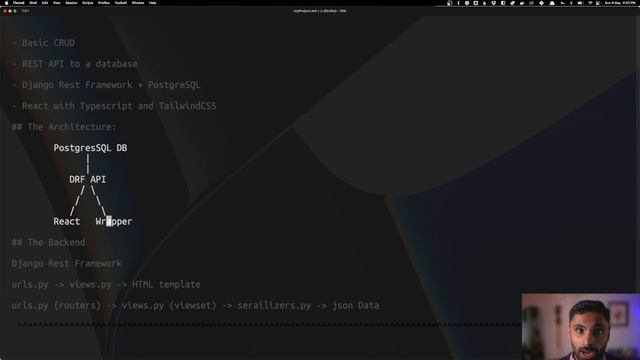The image size is (640, 360).
Task: Click the 'DRF API' diagram node
Action: pos(87,180)
